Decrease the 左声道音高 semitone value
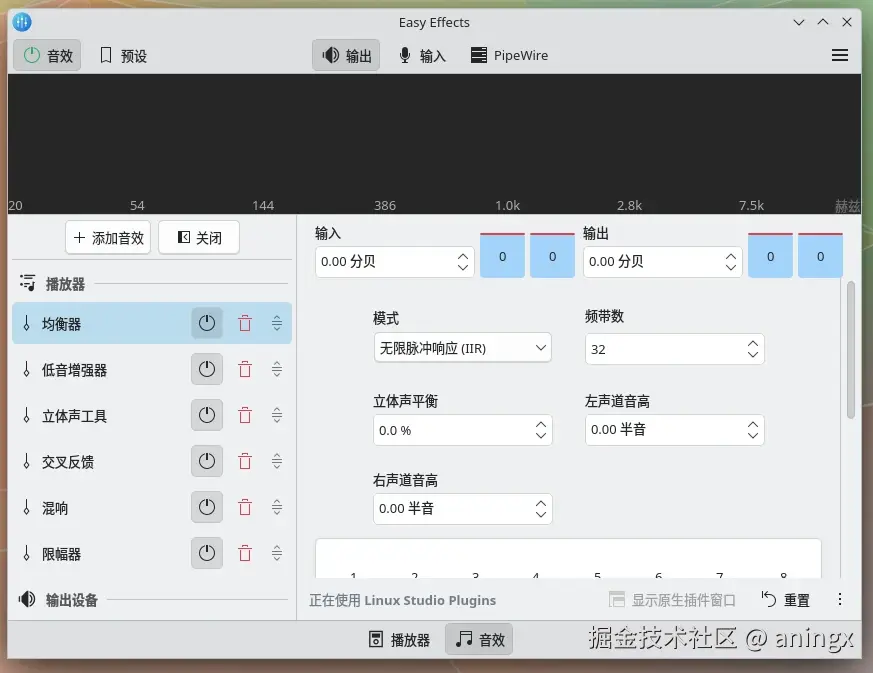 coord(753,435)
